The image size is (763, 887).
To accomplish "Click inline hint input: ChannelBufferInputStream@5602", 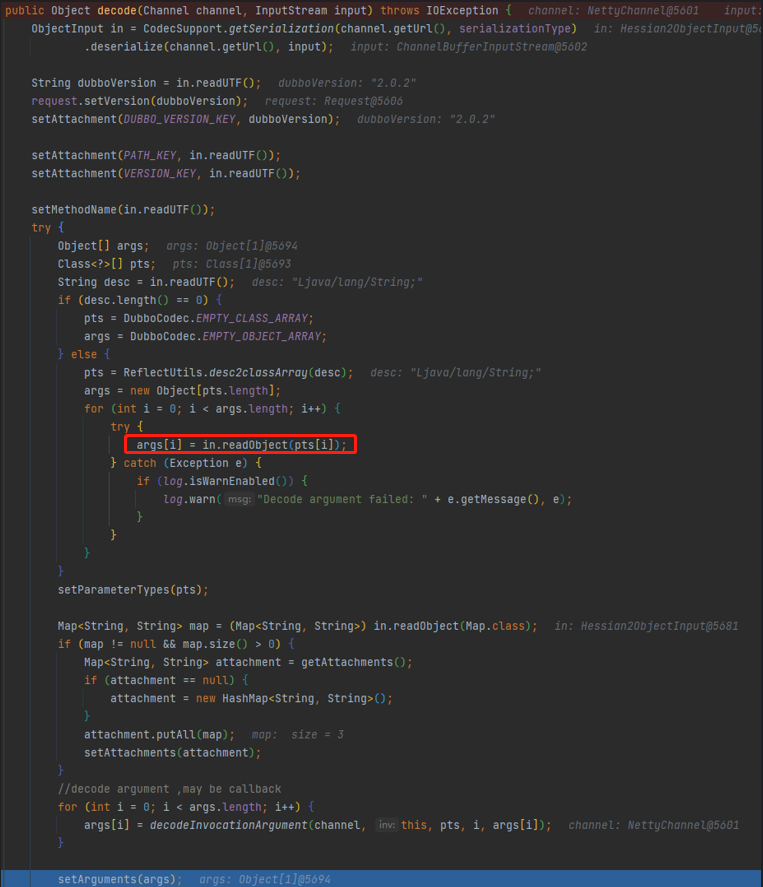I will tap(468, 46).
